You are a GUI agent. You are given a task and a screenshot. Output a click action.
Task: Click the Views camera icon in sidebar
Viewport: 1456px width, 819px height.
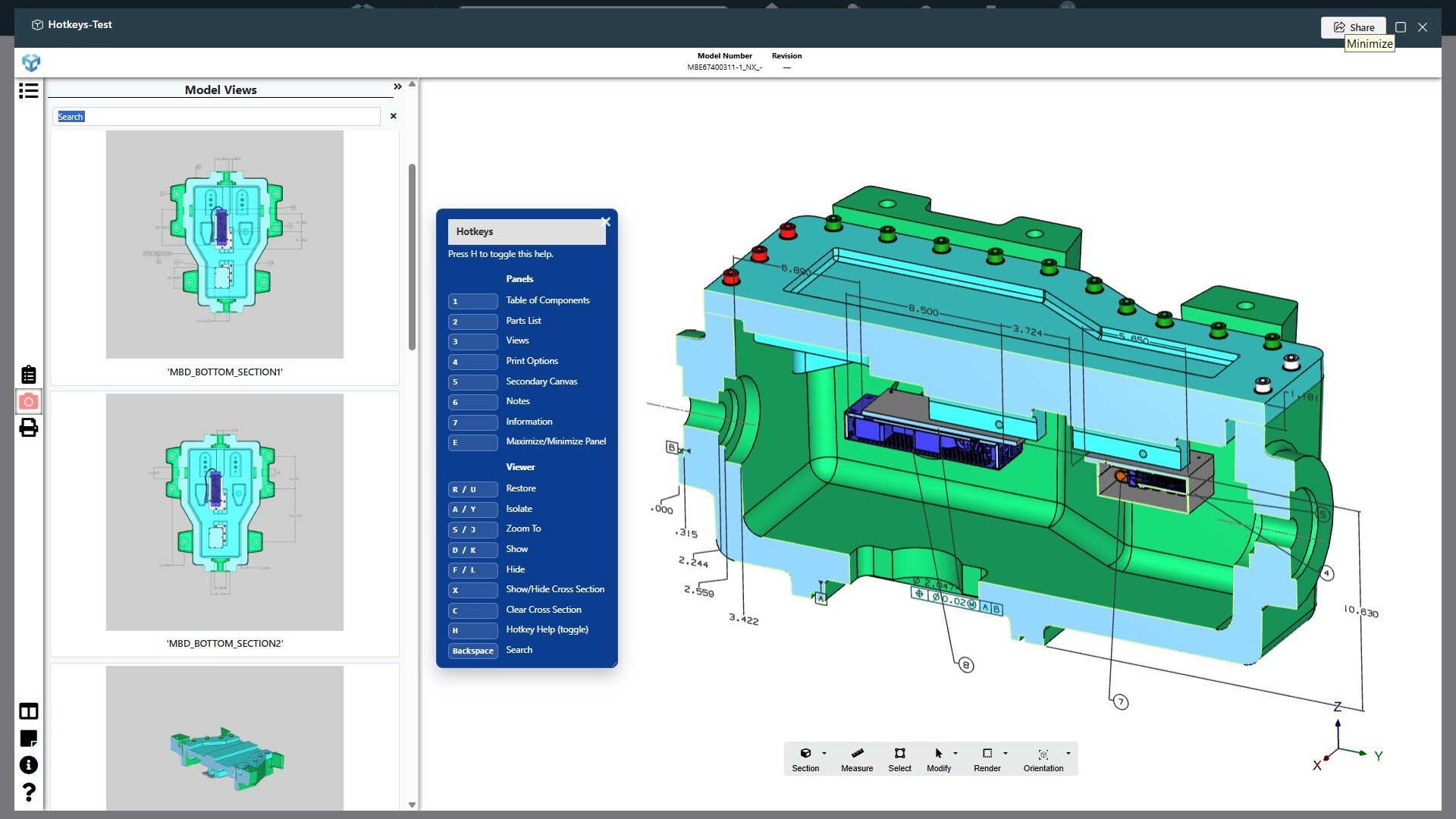pyautogui.click(x=29, y=401)
